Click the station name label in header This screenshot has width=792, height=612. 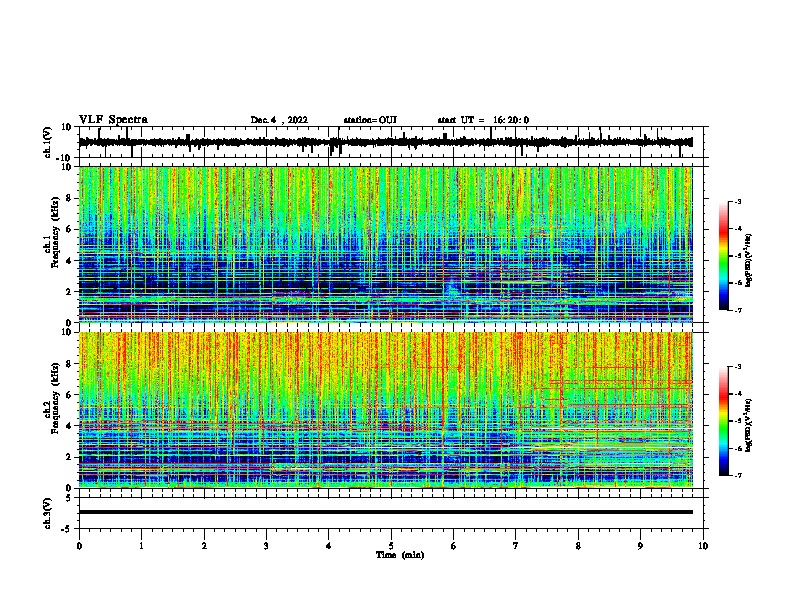tap(370, 120)
